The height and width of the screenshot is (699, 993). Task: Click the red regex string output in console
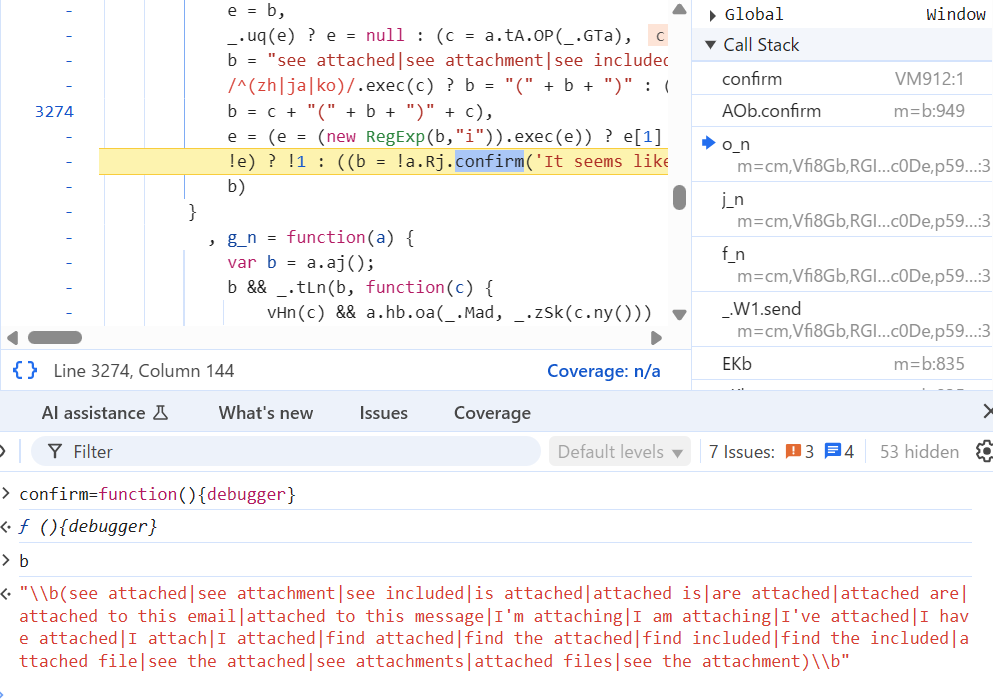[x=494, y=627]
